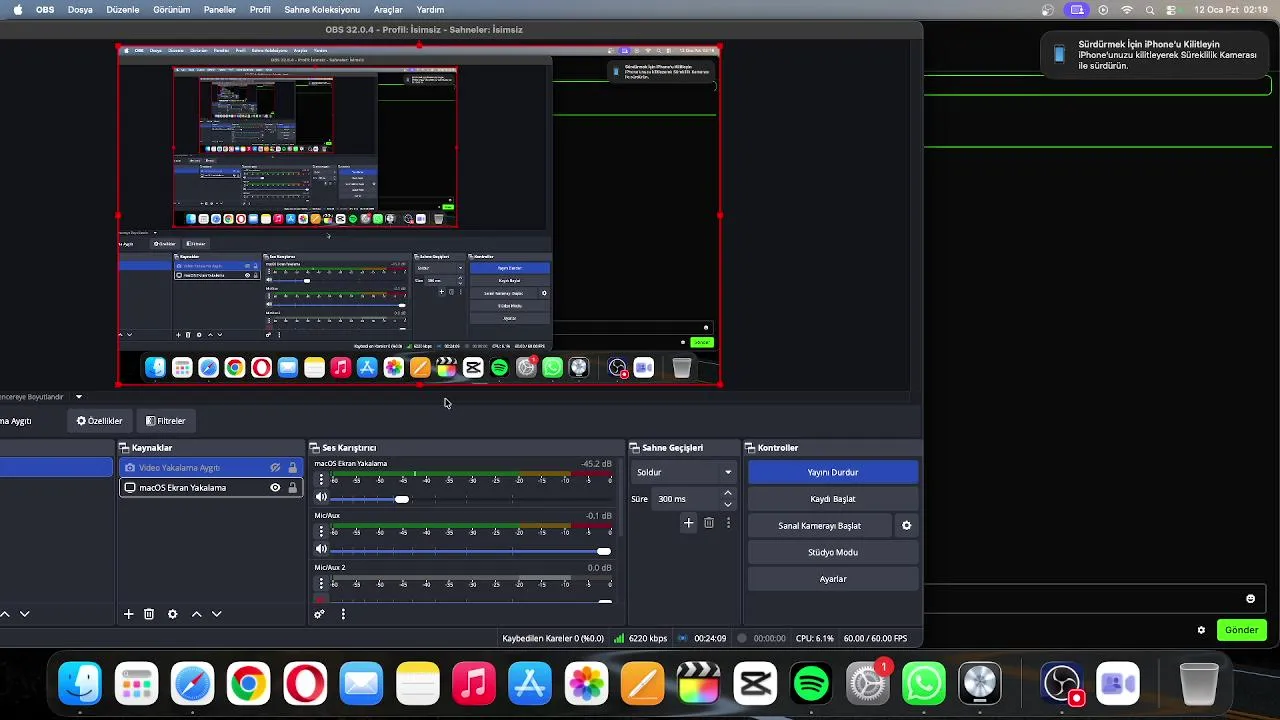Move selected source up in Kaynaklar
Screen dimensions: 1280x720
(x=196, y=614)
